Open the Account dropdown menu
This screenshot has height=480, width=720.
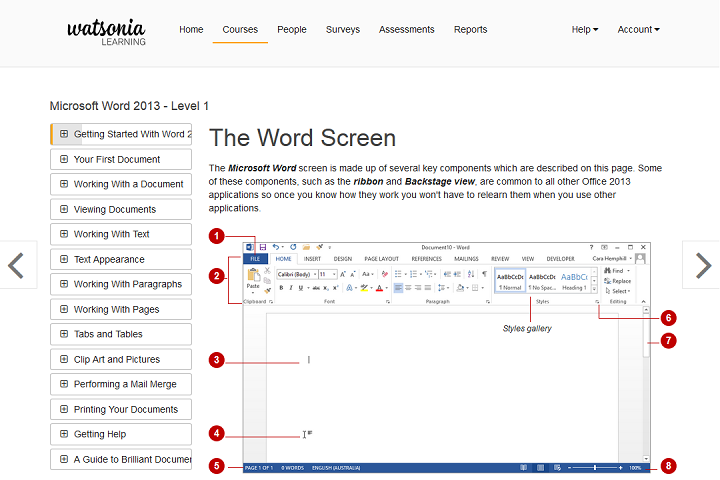click(x=638, y=29)
